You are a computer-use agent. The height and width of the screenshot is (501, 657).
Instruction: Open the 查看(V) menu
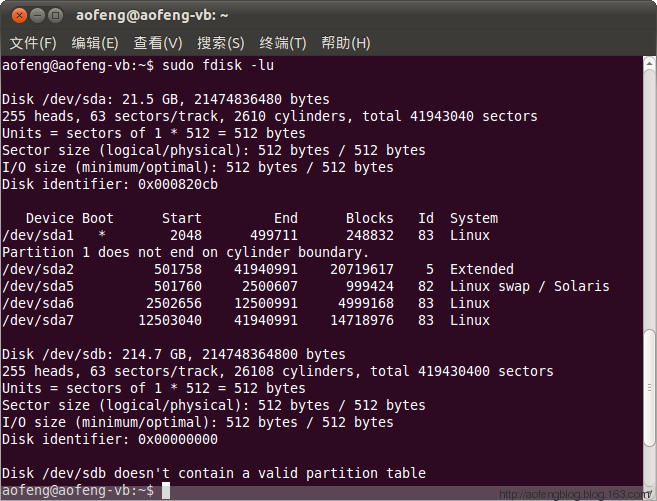tap(158, 43)
